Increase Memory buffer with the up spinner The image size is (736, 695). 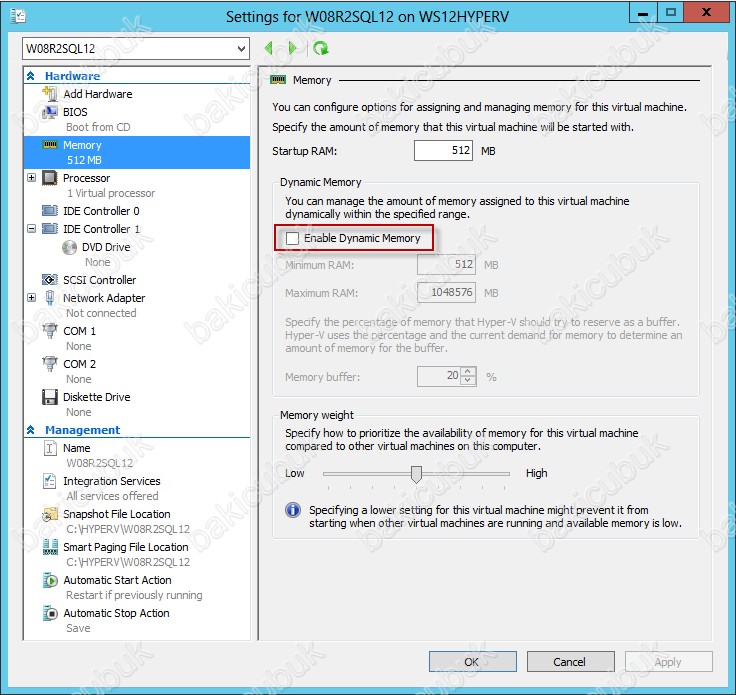click(468, 372)
